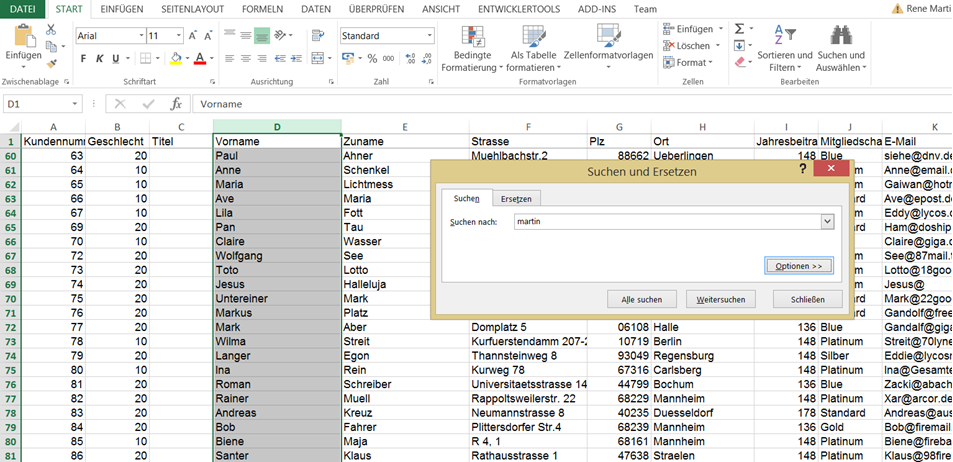Click the cut scissors icon
This screenshot has height=462, width=953.
pyautogui.click(x=51, y=30)
